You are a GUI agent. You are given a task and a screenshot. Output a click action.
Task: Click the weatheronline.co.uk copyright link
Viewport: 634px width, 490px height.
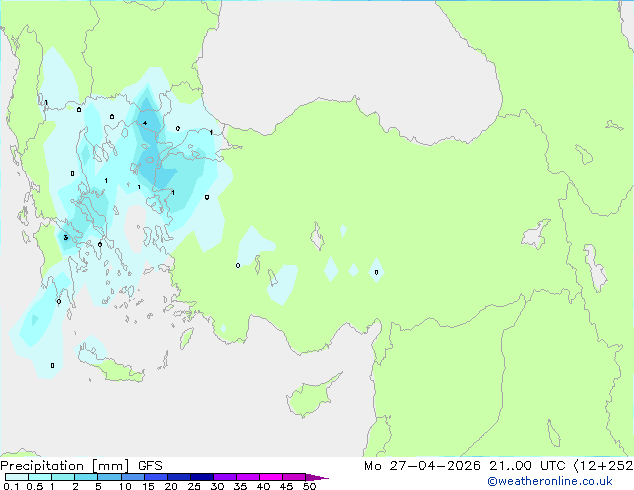click(x=550, y=481)
